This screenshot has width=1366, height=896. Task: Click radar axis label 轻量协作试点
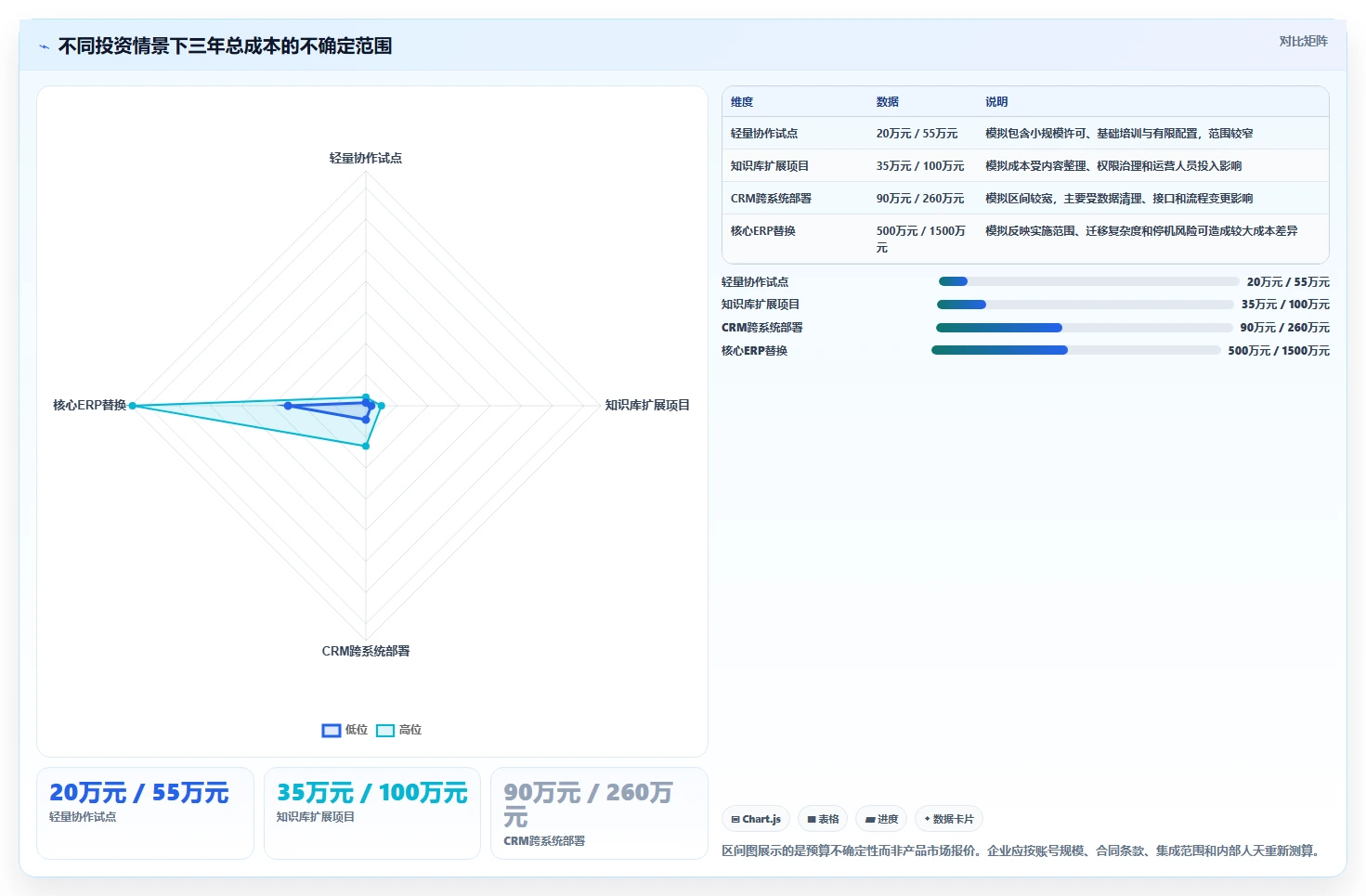pyautogui.click(x=366, y=158)
